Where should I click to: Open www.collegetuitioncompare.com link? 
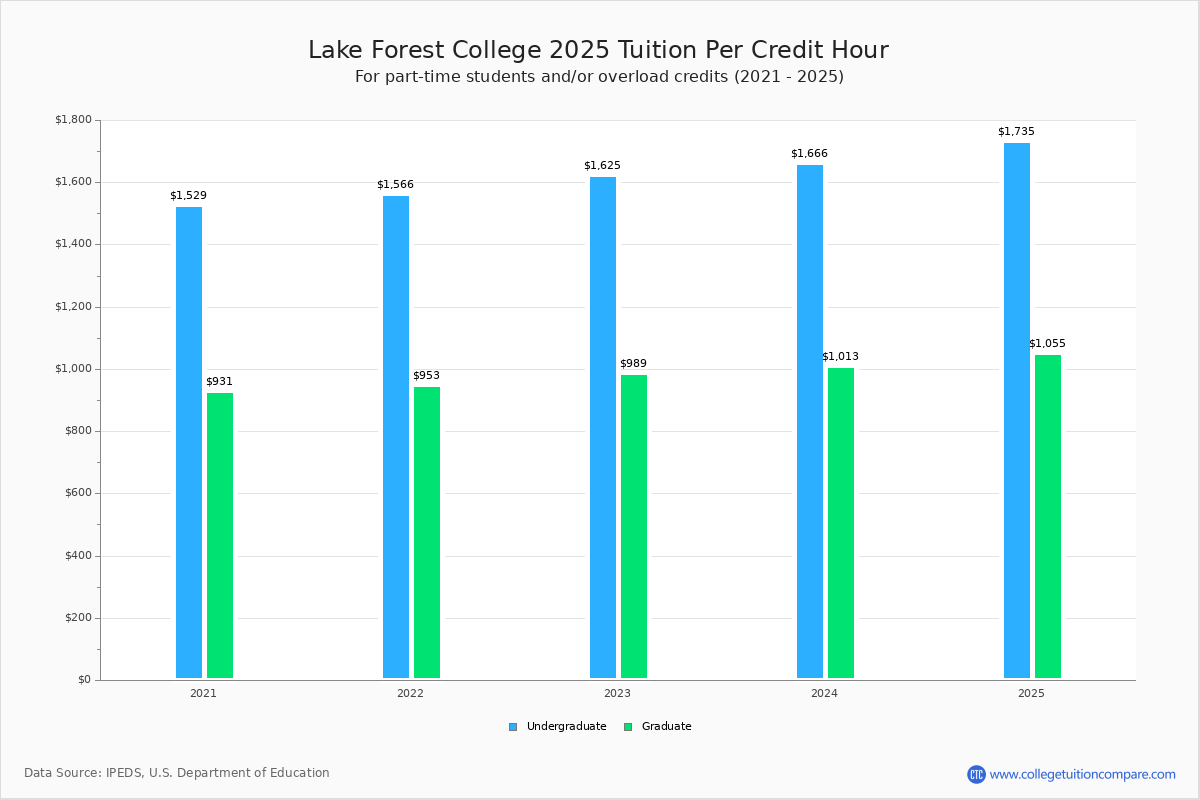pos(1082,774)
